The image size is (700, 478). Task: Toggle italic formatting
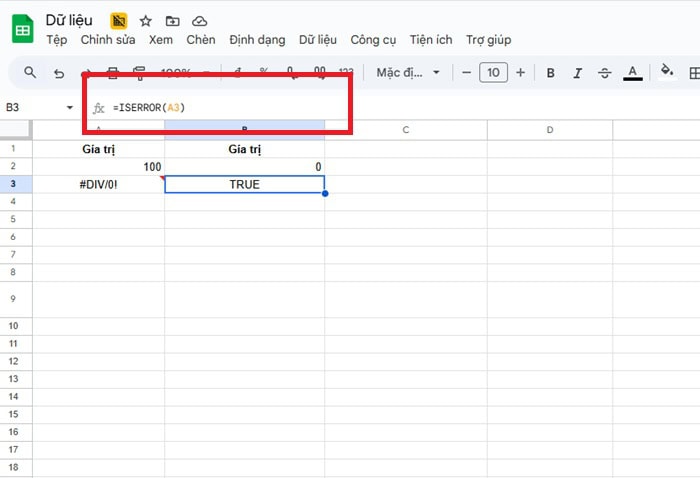[577, 73]
